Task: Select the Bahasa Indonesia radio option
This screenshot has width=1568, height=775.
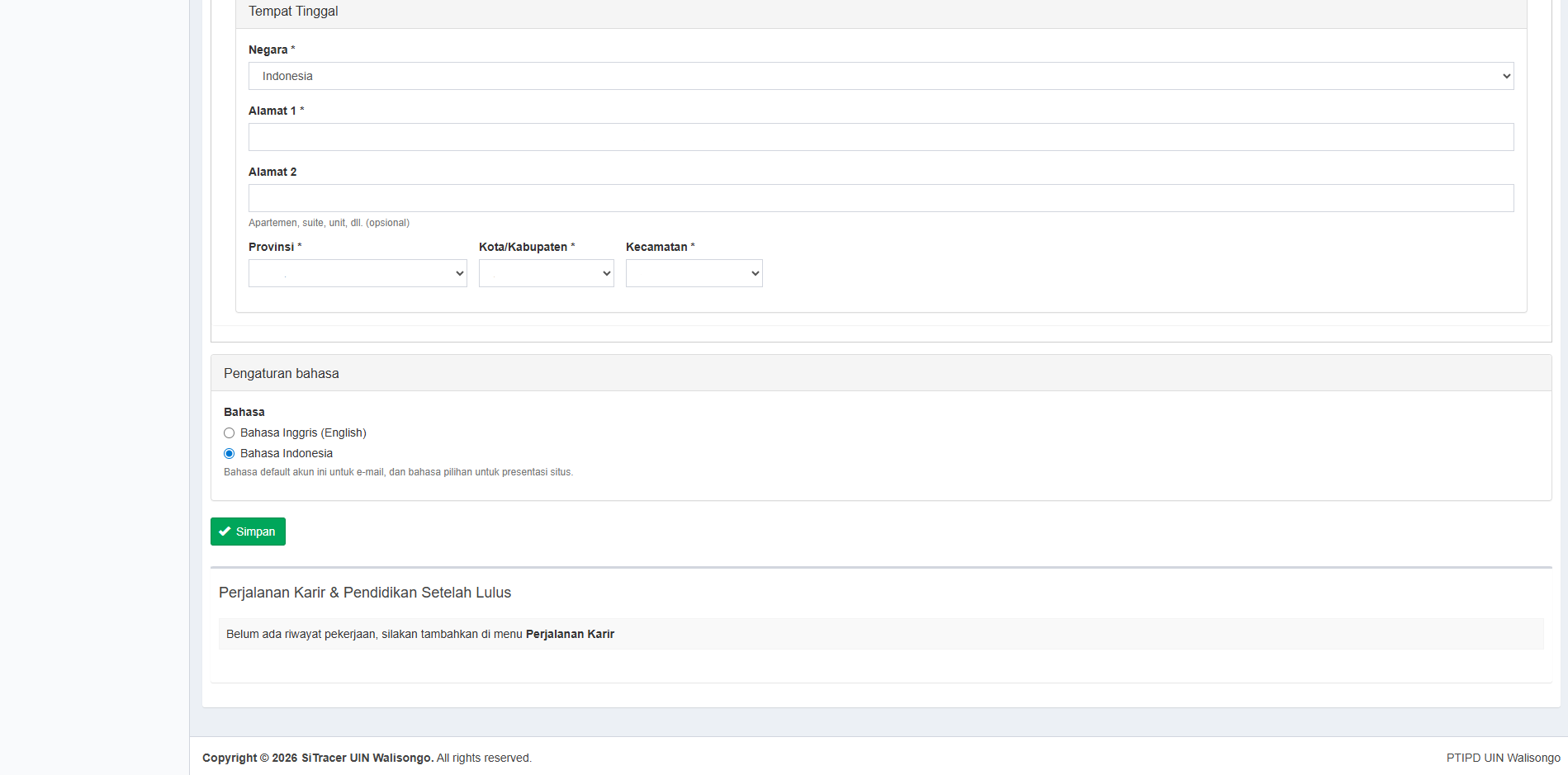Action: click(x=230, y=454)
